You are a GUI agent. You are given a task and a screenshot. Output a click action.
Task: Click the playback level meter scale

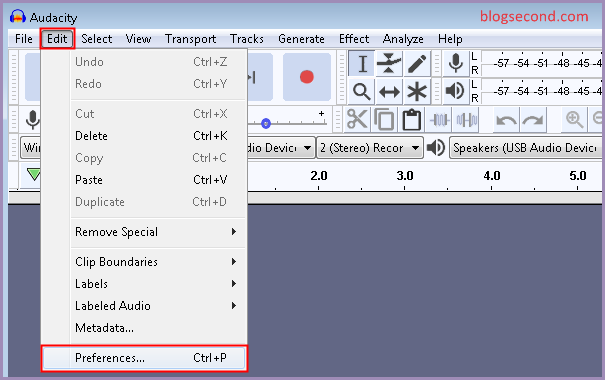tap(542, 91)
